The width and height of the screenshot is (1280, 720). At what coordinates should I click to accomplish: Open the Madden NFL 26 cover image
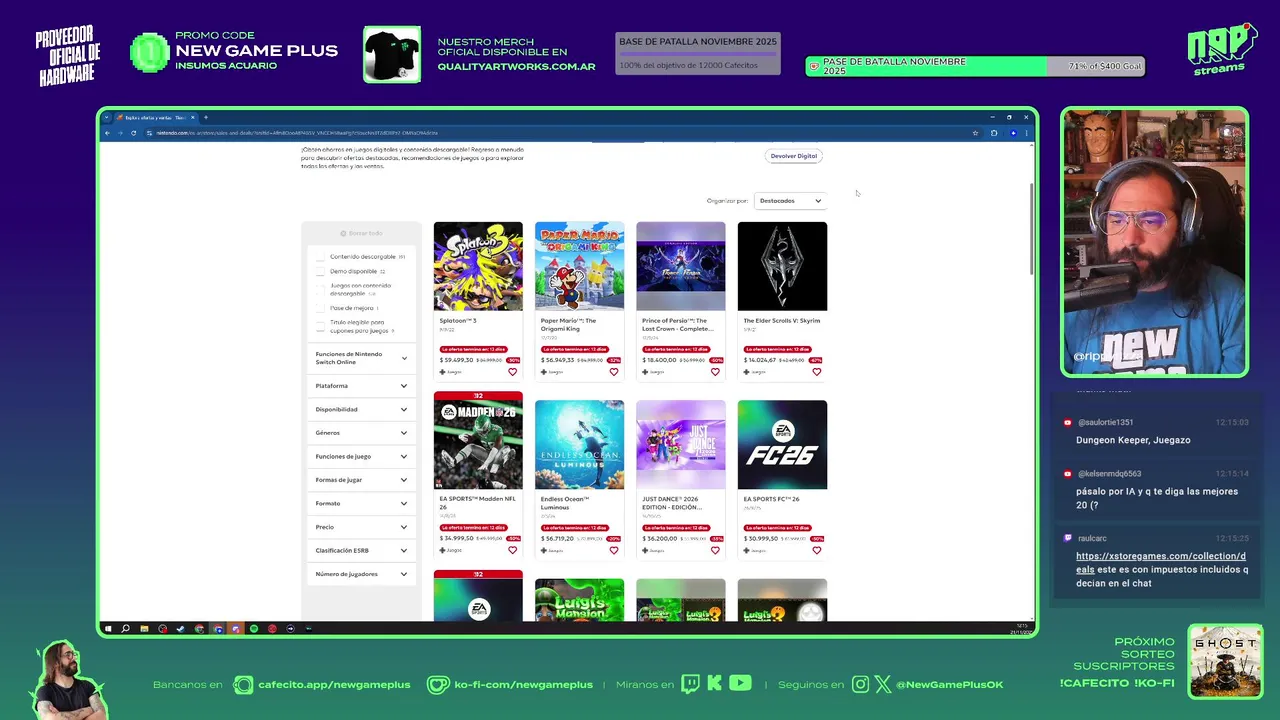478,445
